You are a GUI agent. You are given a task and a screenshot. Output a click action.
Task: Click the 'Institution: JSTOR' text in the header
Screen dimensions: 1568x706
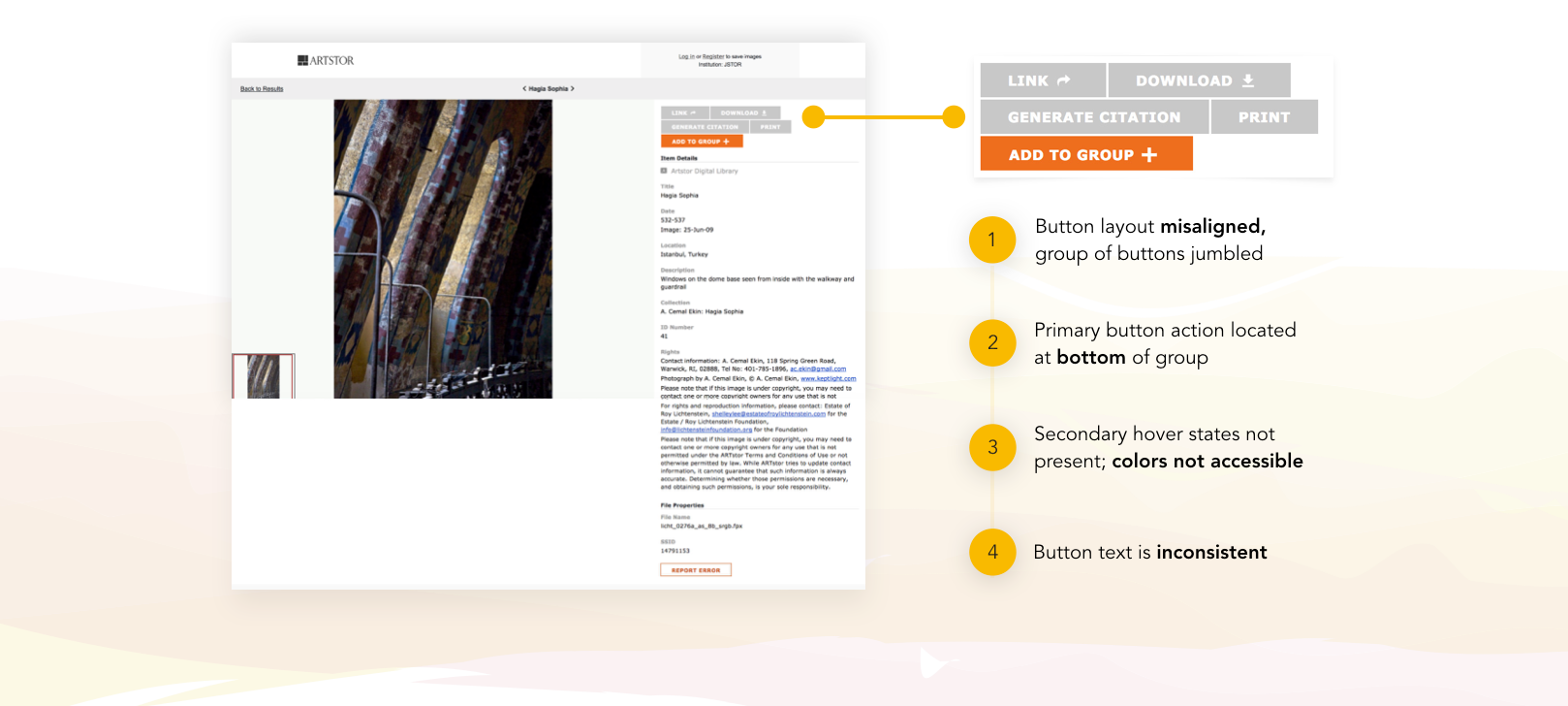pyautogui.click(x=720, y=65)
